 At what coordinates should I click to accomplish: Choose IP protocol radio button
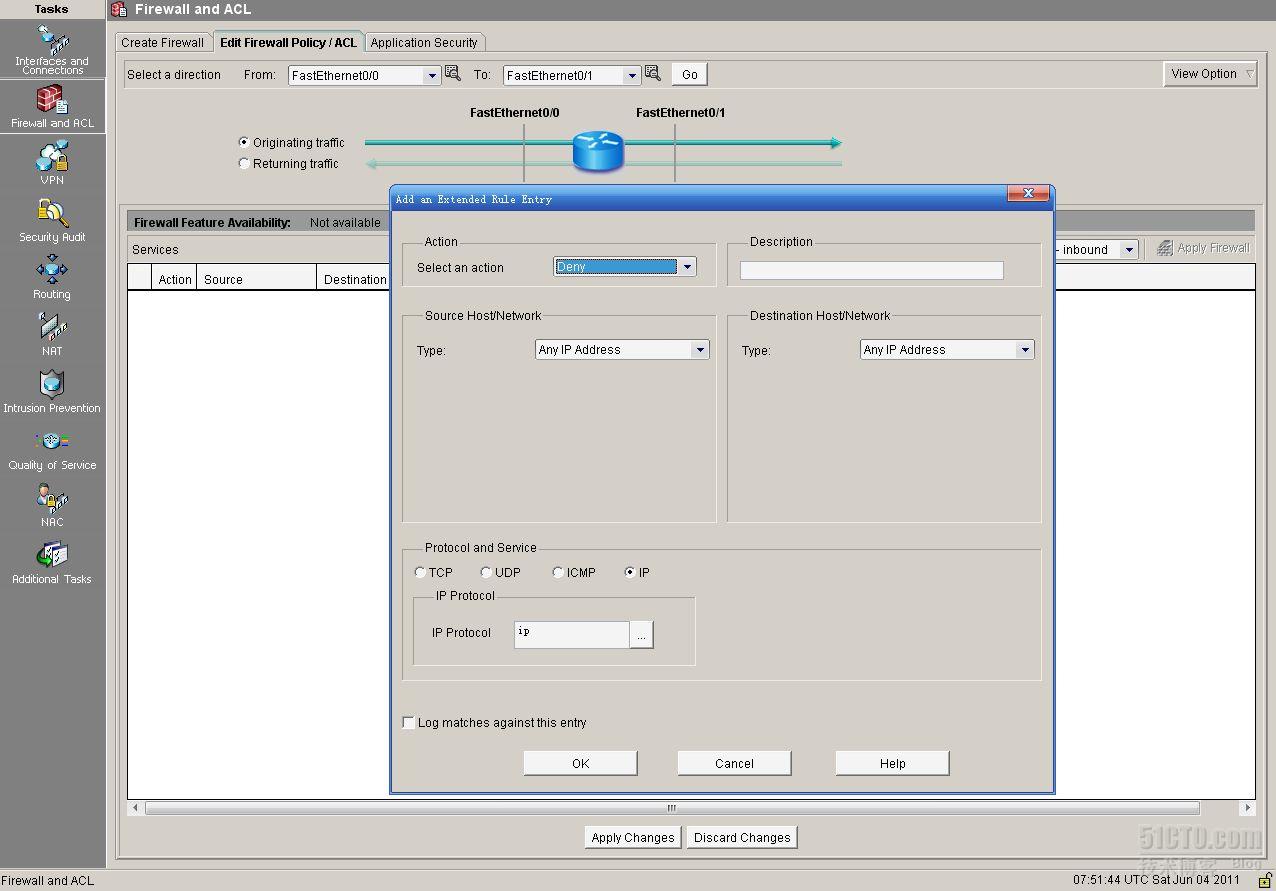click(630, 572)
